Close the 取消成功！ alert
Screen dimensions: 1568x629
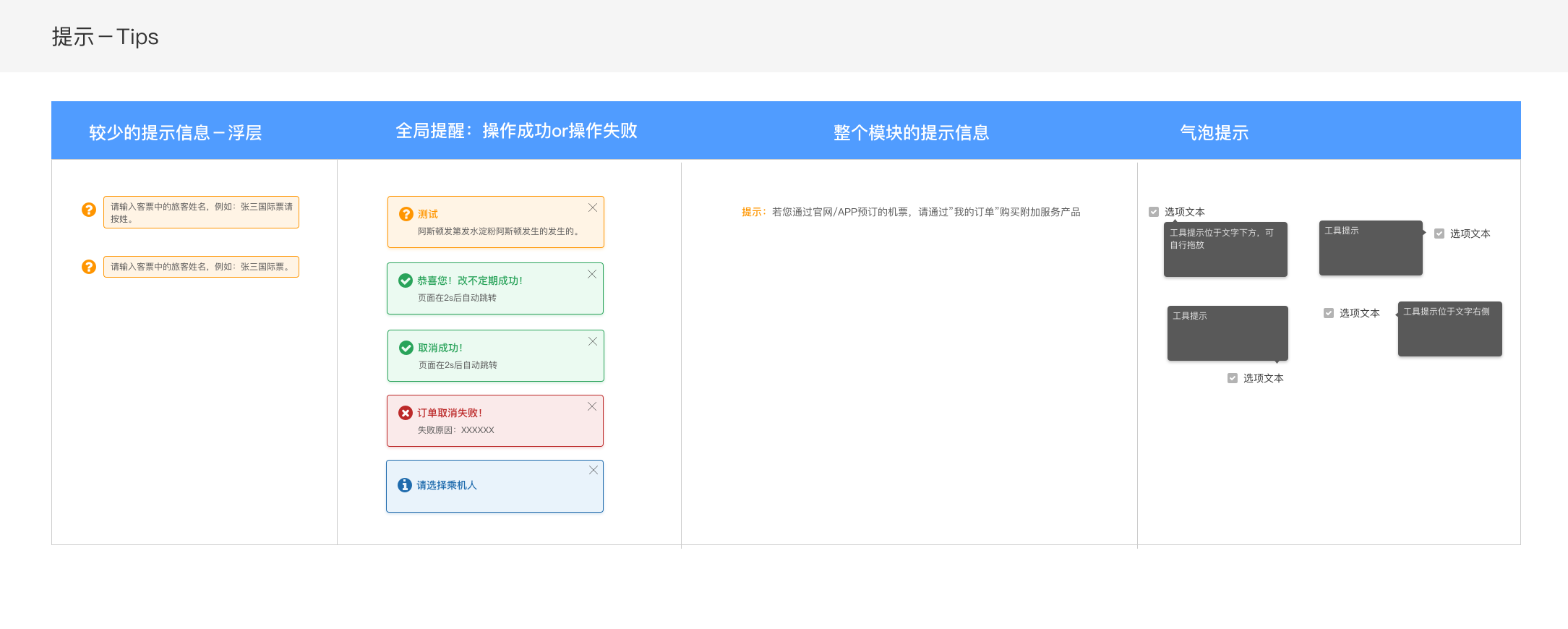pyautogui.click(x=593, y=341)
